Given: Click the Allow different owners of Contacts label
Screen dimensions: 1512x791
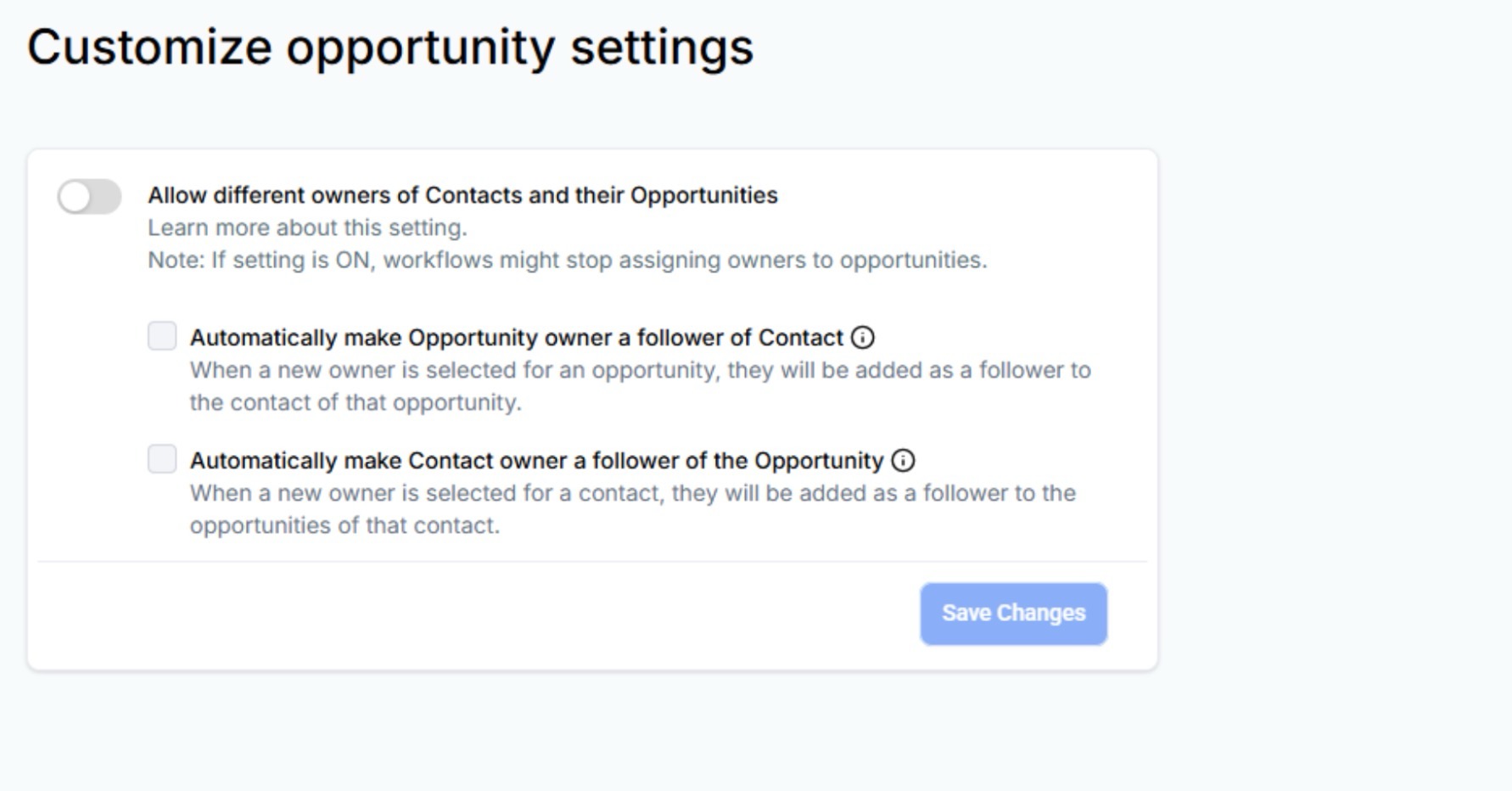Looking at the screenshot, I should [462, 195].
